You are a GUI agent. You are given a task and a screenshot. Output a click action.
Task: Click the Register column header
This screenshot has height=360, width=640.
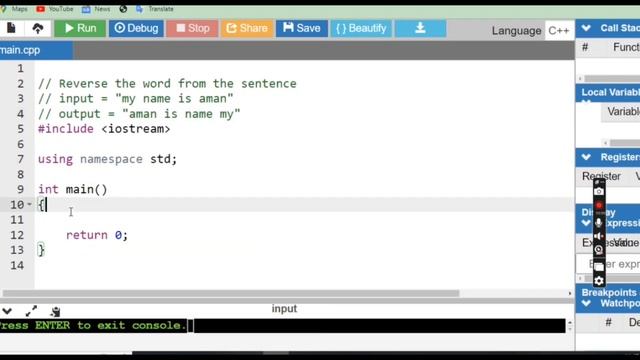[601, 176]
